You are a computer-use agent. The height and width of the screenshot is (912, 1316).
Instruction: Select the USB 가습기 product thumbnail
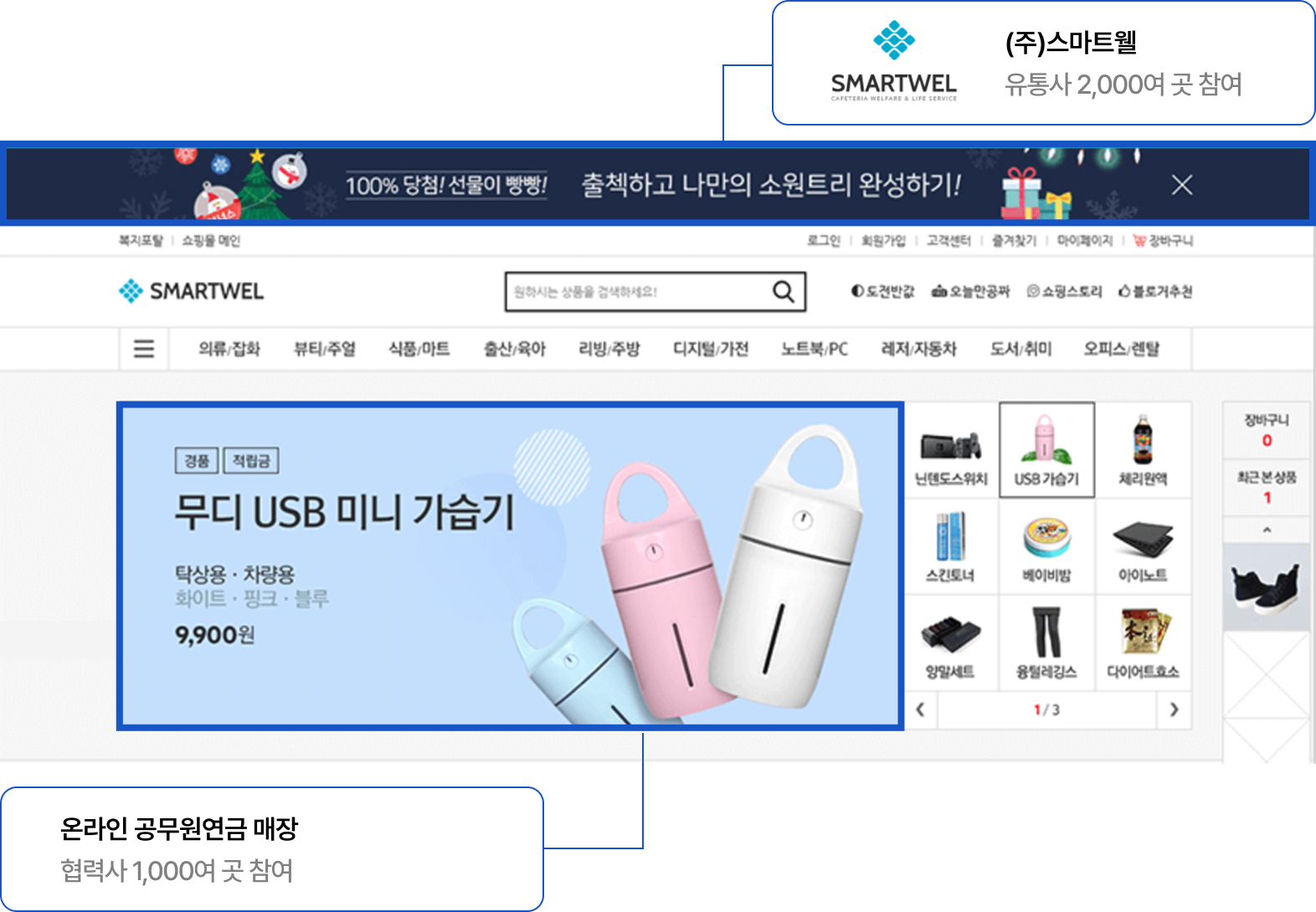tap(1046, 450)
